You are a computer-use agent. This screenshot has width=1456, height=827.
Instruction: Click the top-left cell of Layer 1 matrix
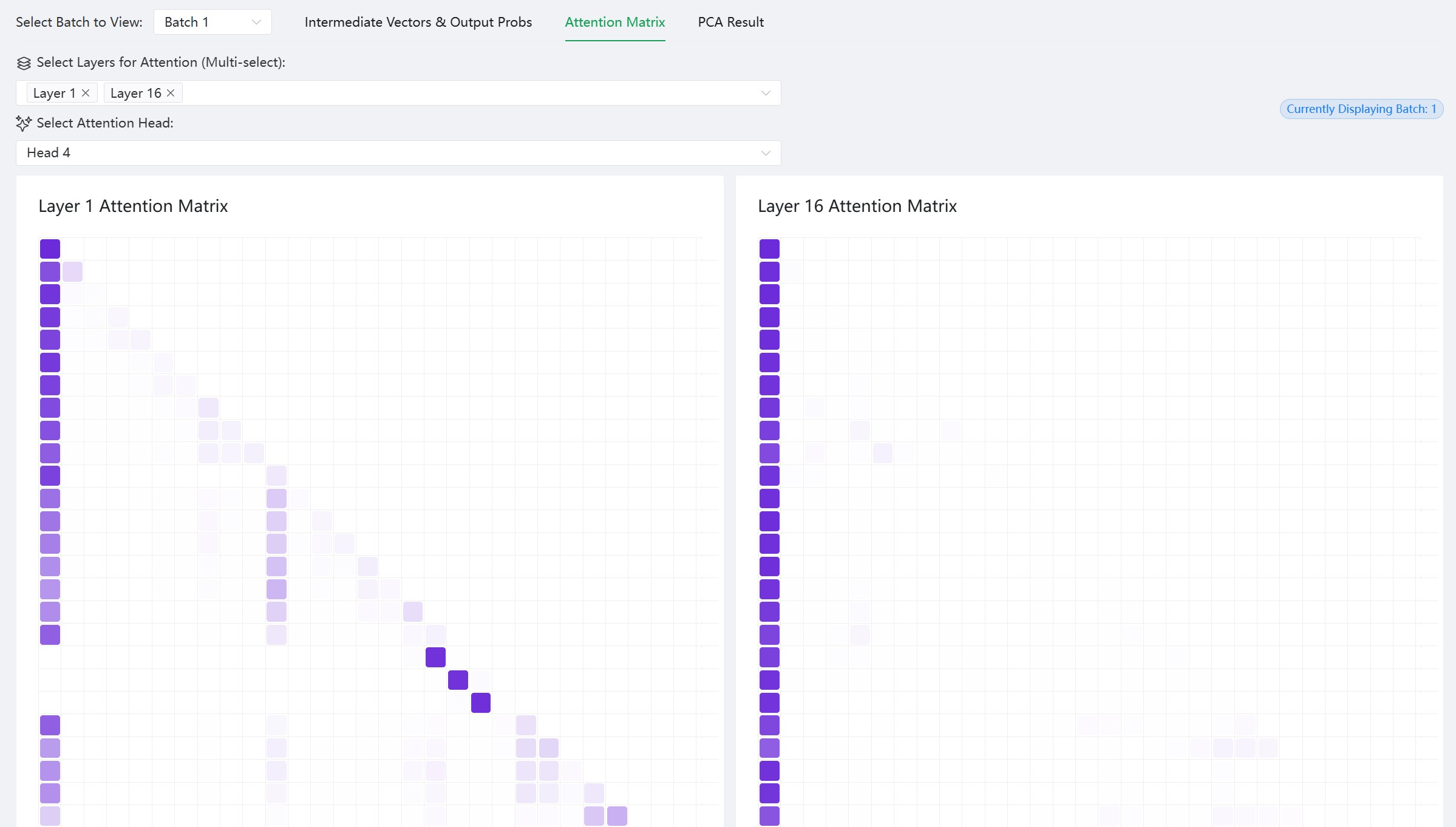pyautogui.click(x=50, y=249)
